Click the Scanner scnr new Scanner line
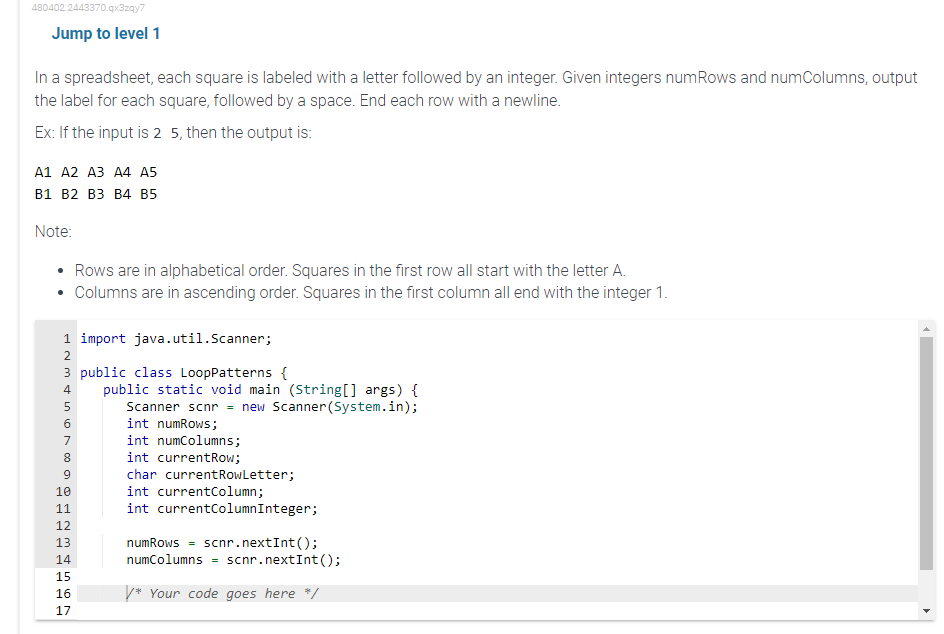The height and width of the screenshot is (634, 944). 270,406
